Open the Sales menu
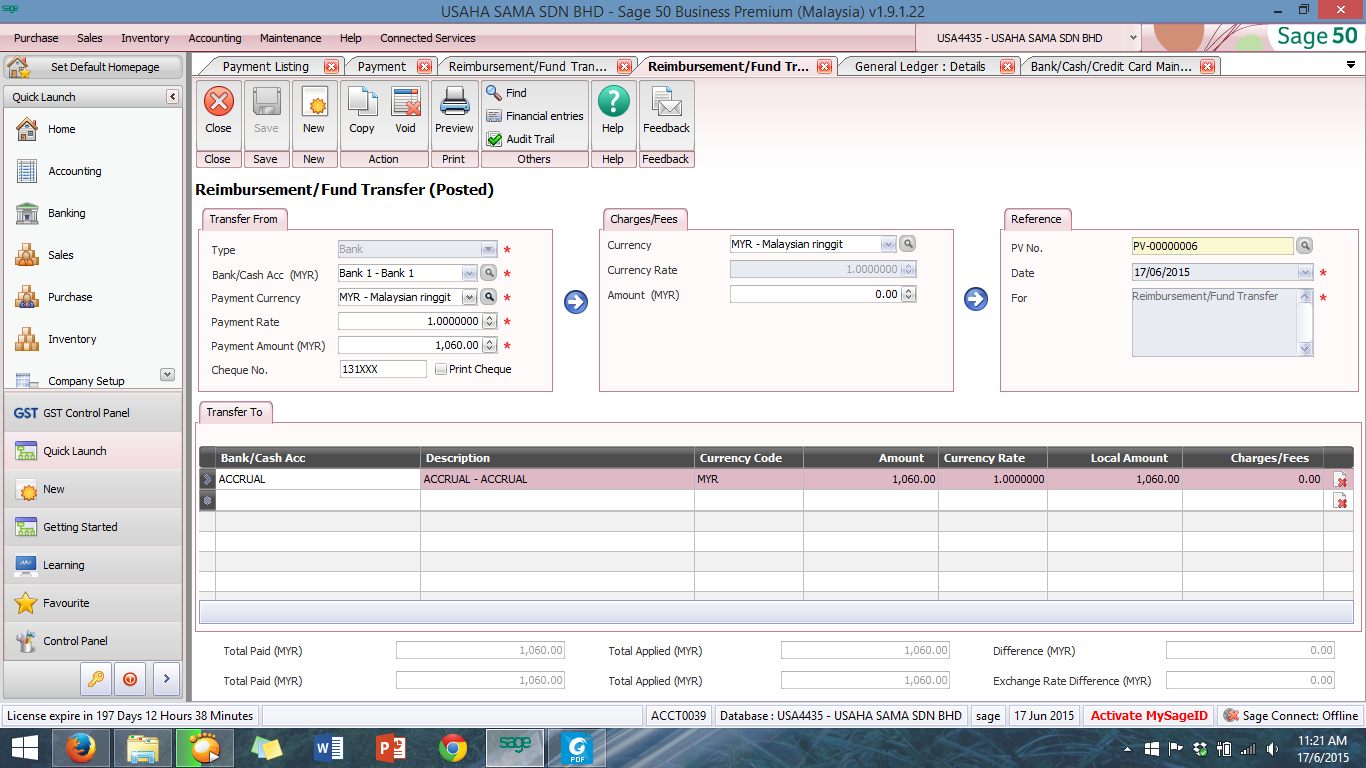Viewport: 1366px width, 768px height. pos(90,38)
